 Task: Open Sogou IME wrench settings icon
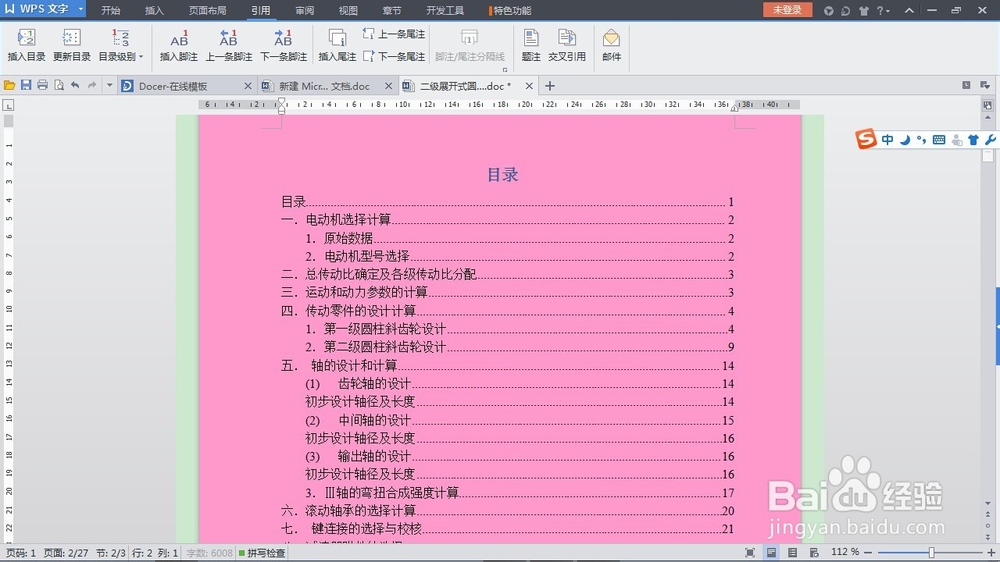pyautogui.click(x=990, y=140)
